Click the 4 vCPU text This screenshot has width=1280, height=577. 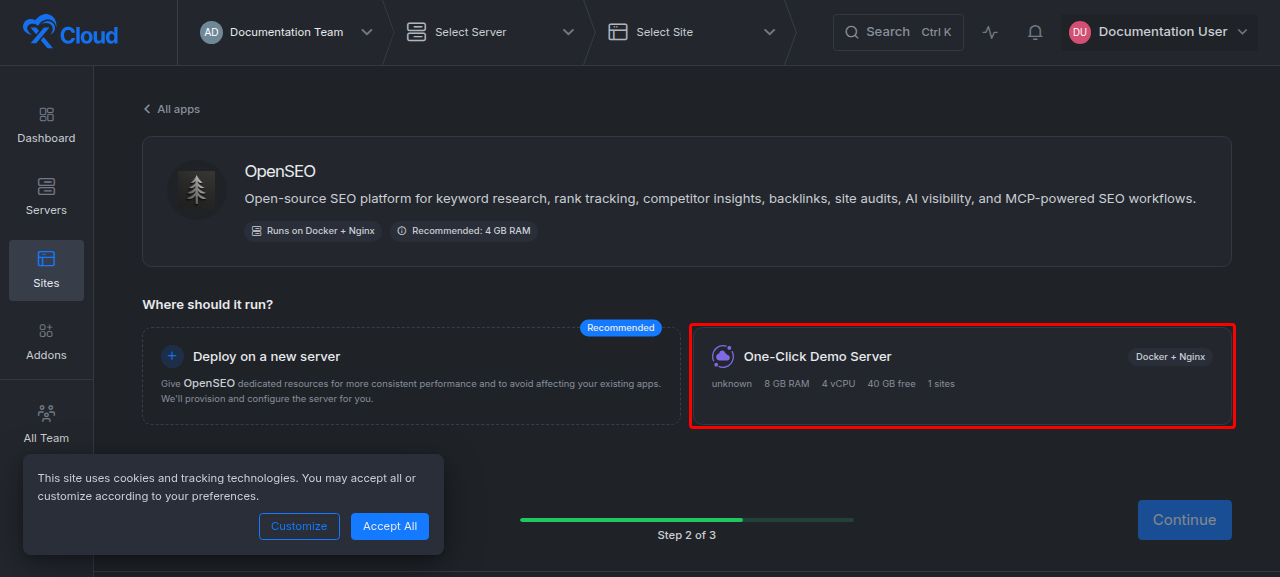(x=839, y=384)
